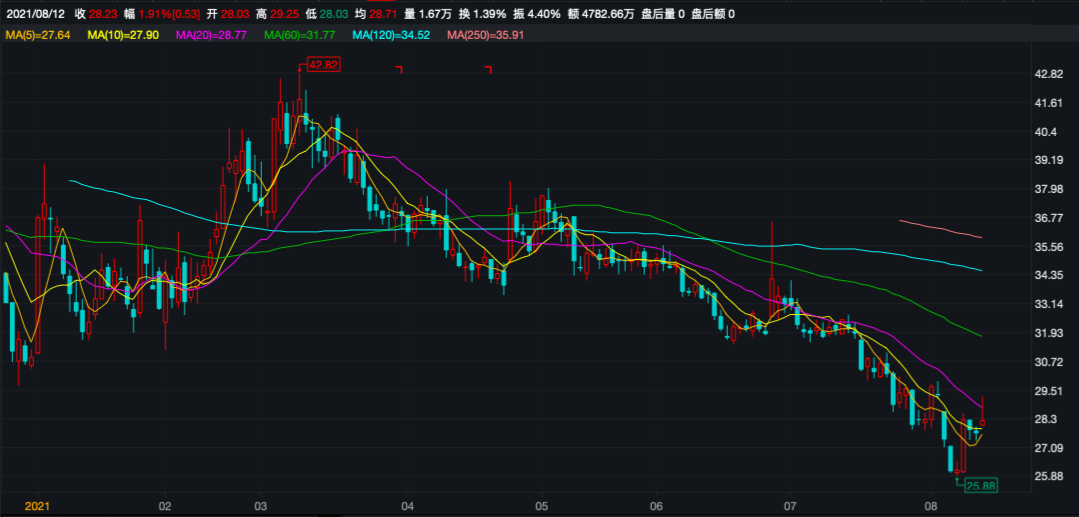
Task: Click the date 2021/08/12 in header
Action: point(35,14)
